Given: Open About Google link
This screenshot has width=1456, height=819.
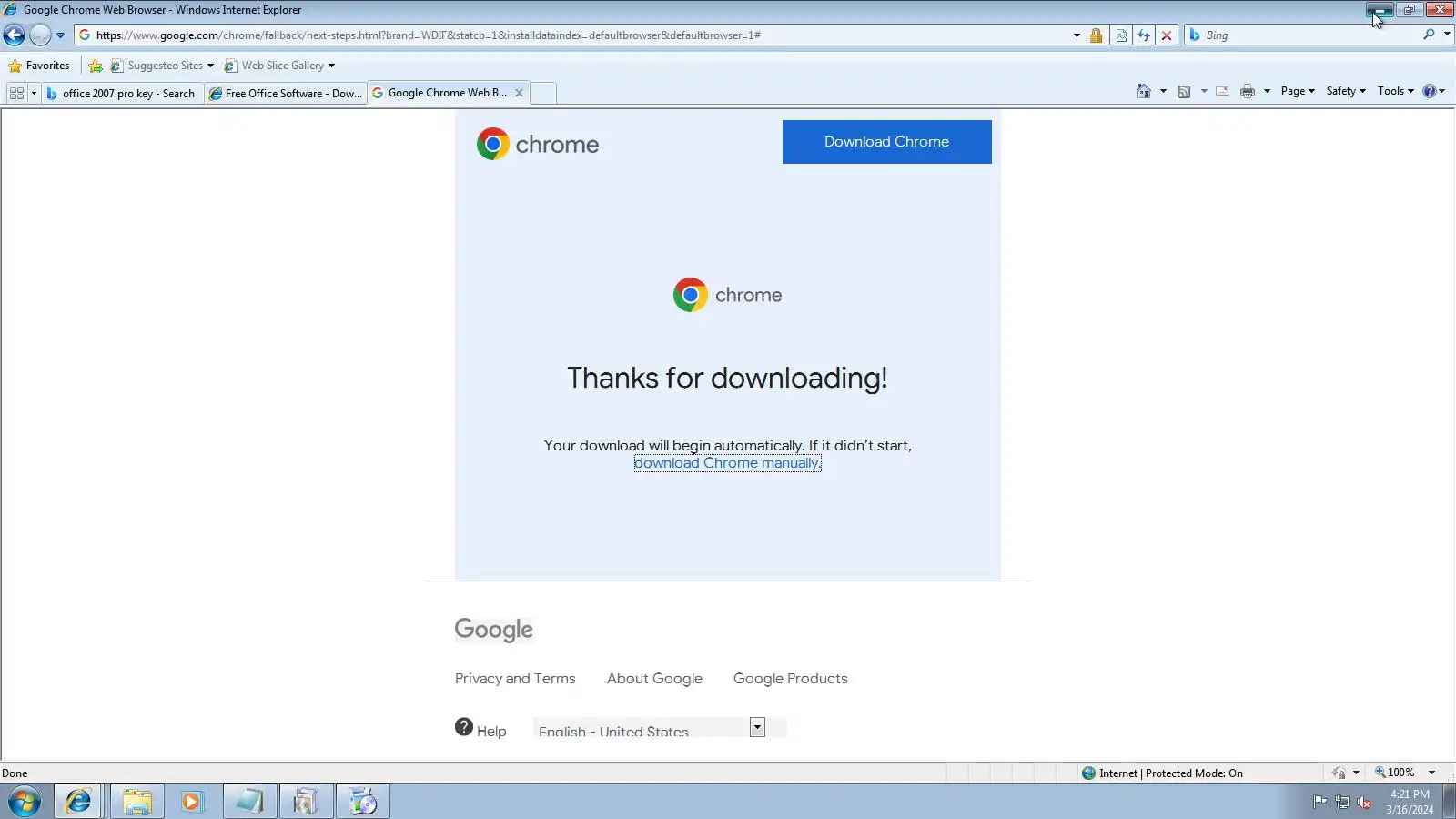Looking at the screenshot, I should point(654,679).
